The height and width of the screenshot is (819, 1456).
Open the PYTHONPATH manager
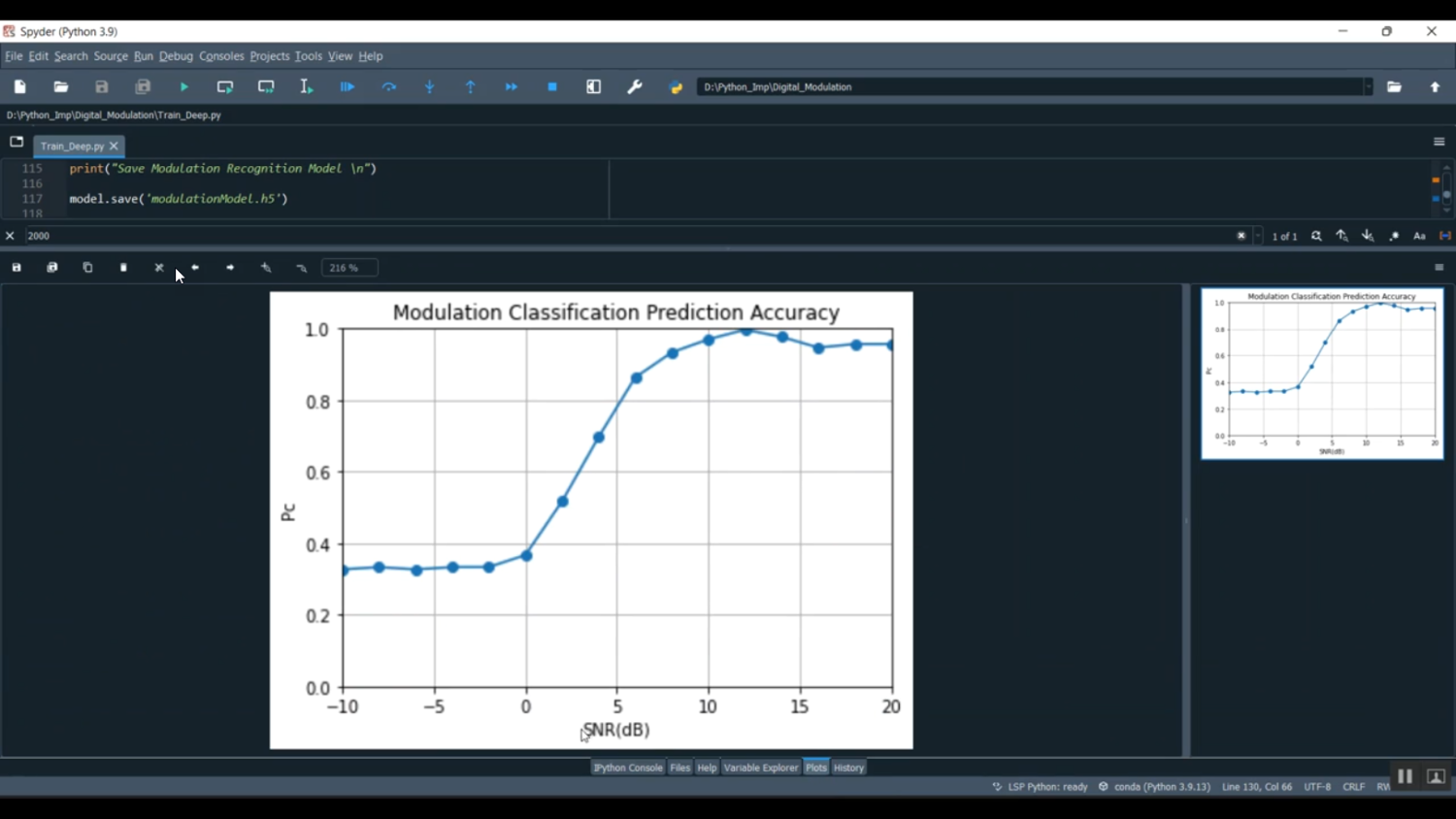[676, 86]
